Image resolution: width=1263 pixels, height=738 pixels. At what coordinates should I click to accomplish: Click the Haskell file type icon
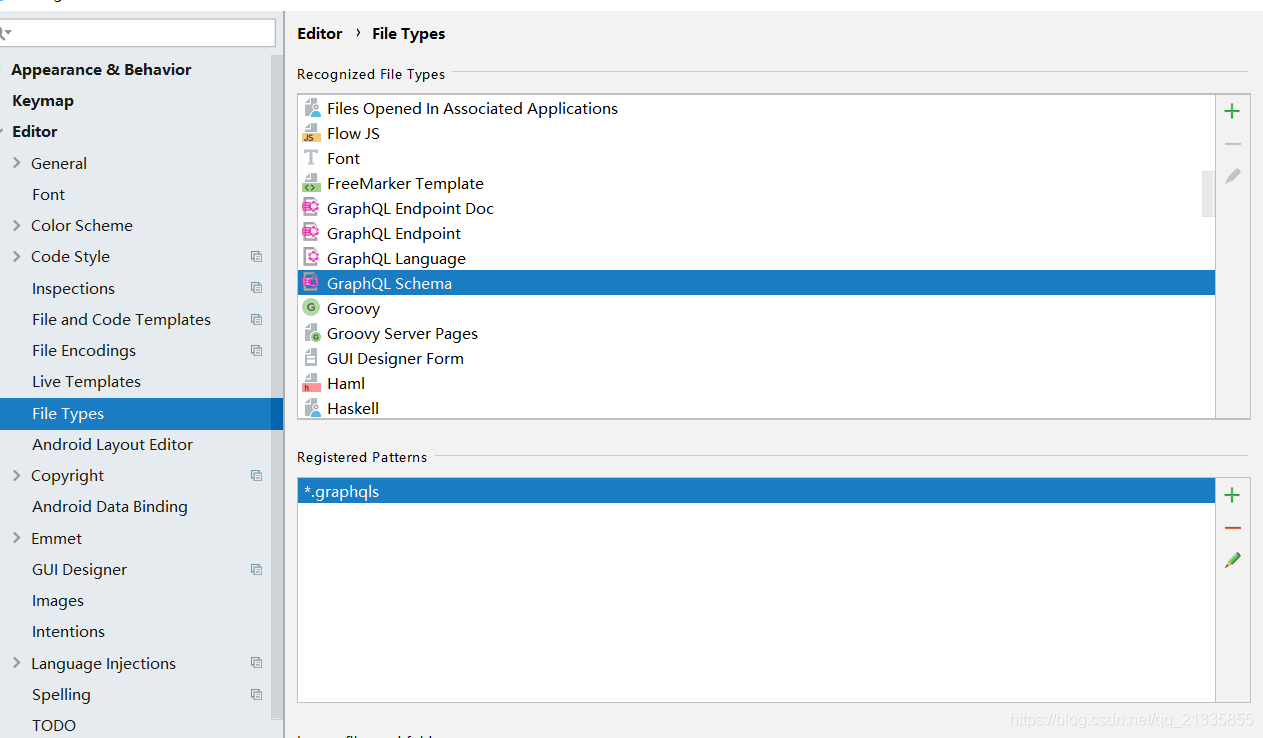(x=311, y=408)
